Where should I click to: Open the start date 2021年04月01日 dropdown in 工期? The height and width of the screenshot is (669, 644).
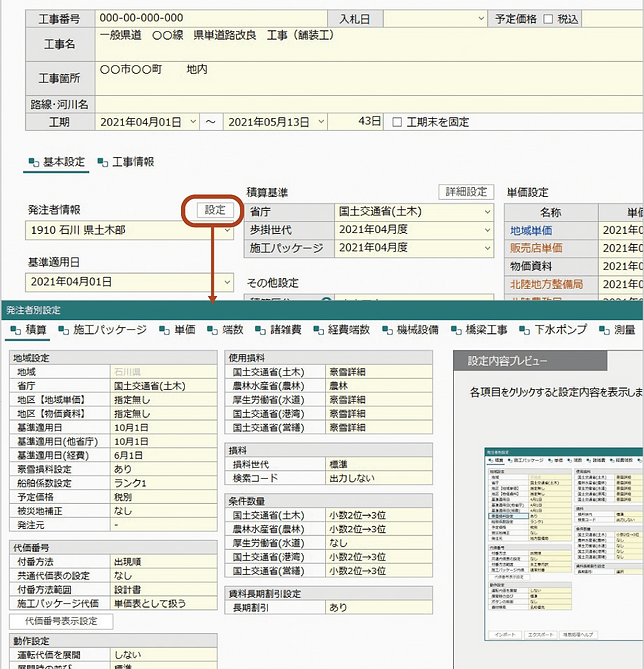193,122
